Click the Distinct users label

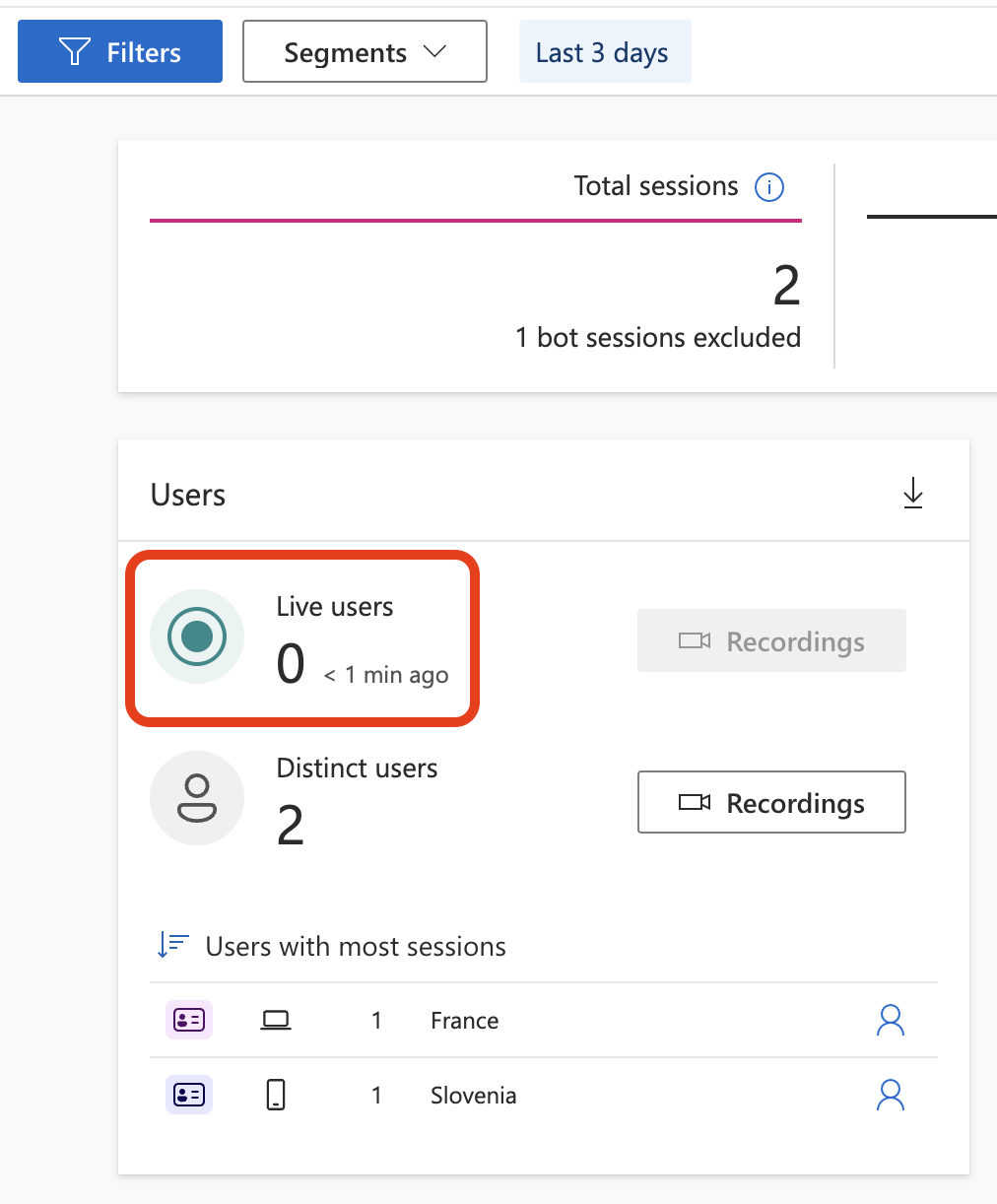357,769
